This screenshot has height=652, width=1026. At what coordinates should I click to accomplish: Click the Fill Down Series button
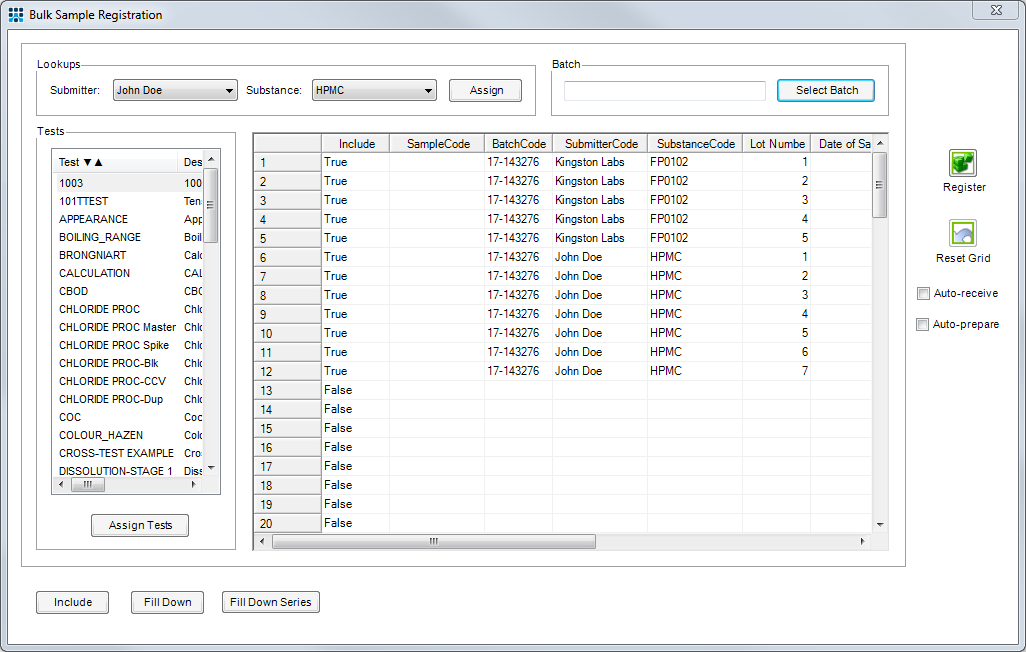pyautogui.click(x=272, y=602)
